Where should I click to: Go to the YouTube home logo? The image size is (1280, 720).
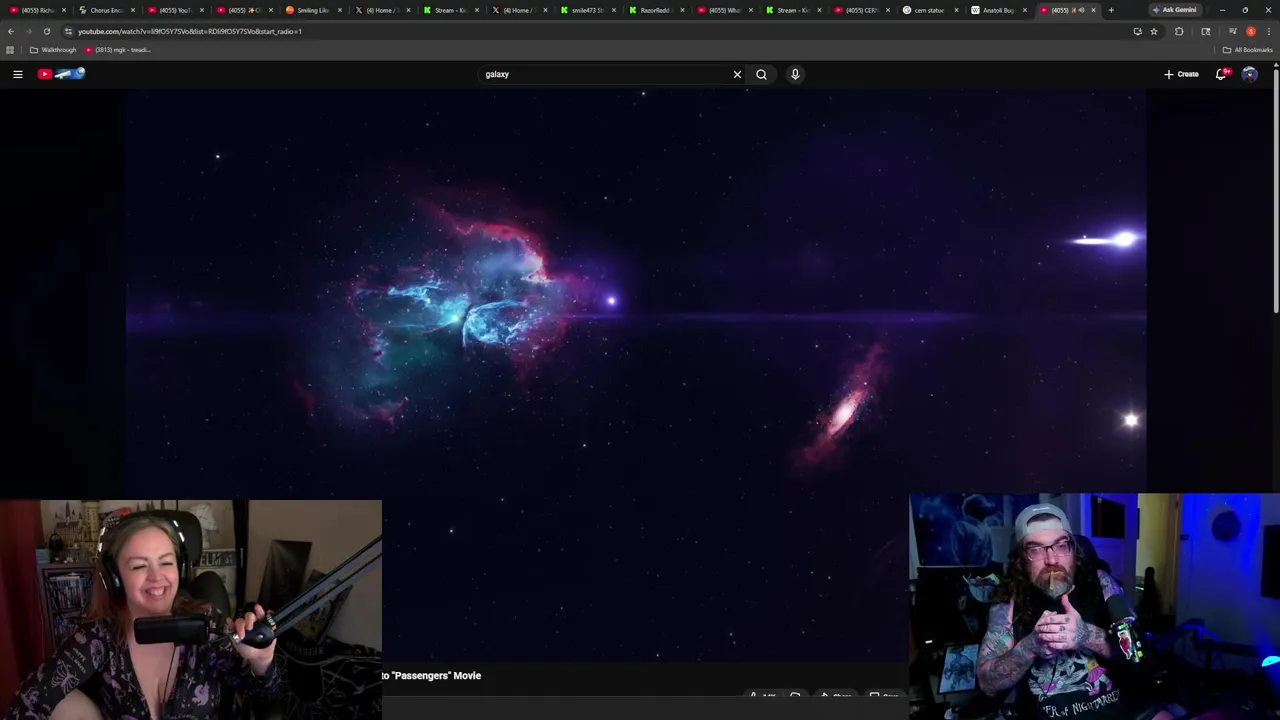coord(62,74)
